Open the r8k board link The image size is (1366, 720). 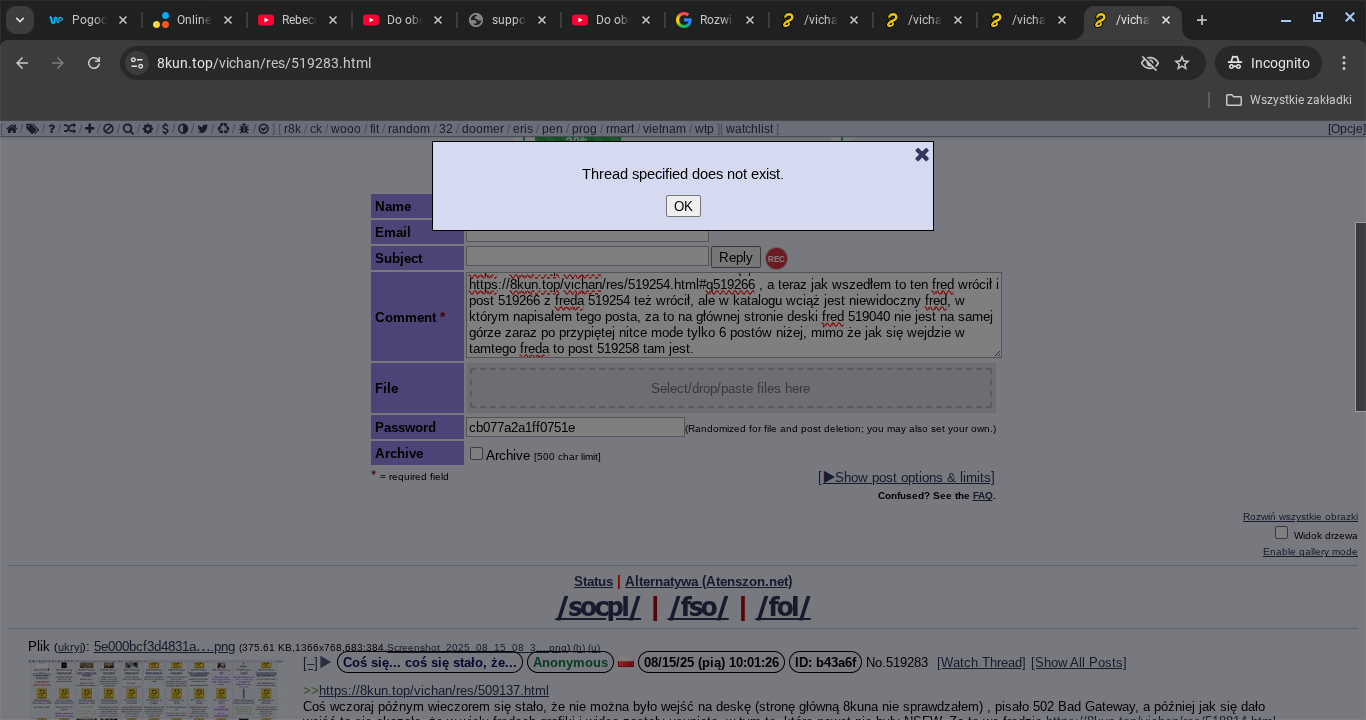(x=292, y=129)
